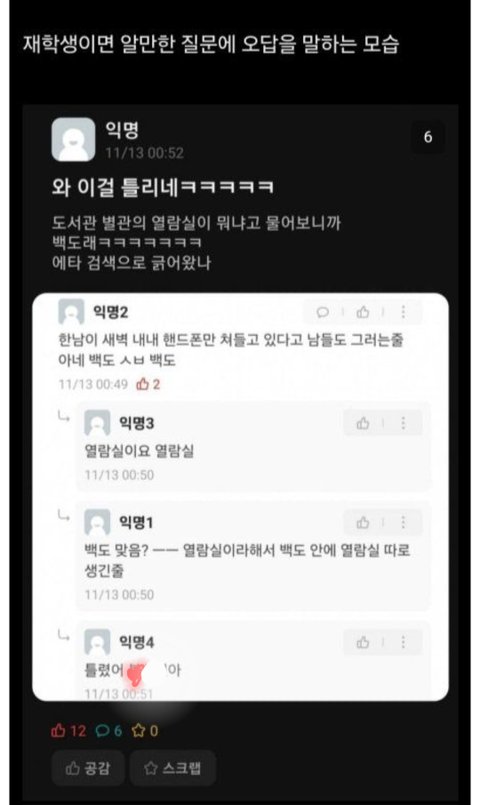Click the comment bubble count showing 6

(109, 731)
